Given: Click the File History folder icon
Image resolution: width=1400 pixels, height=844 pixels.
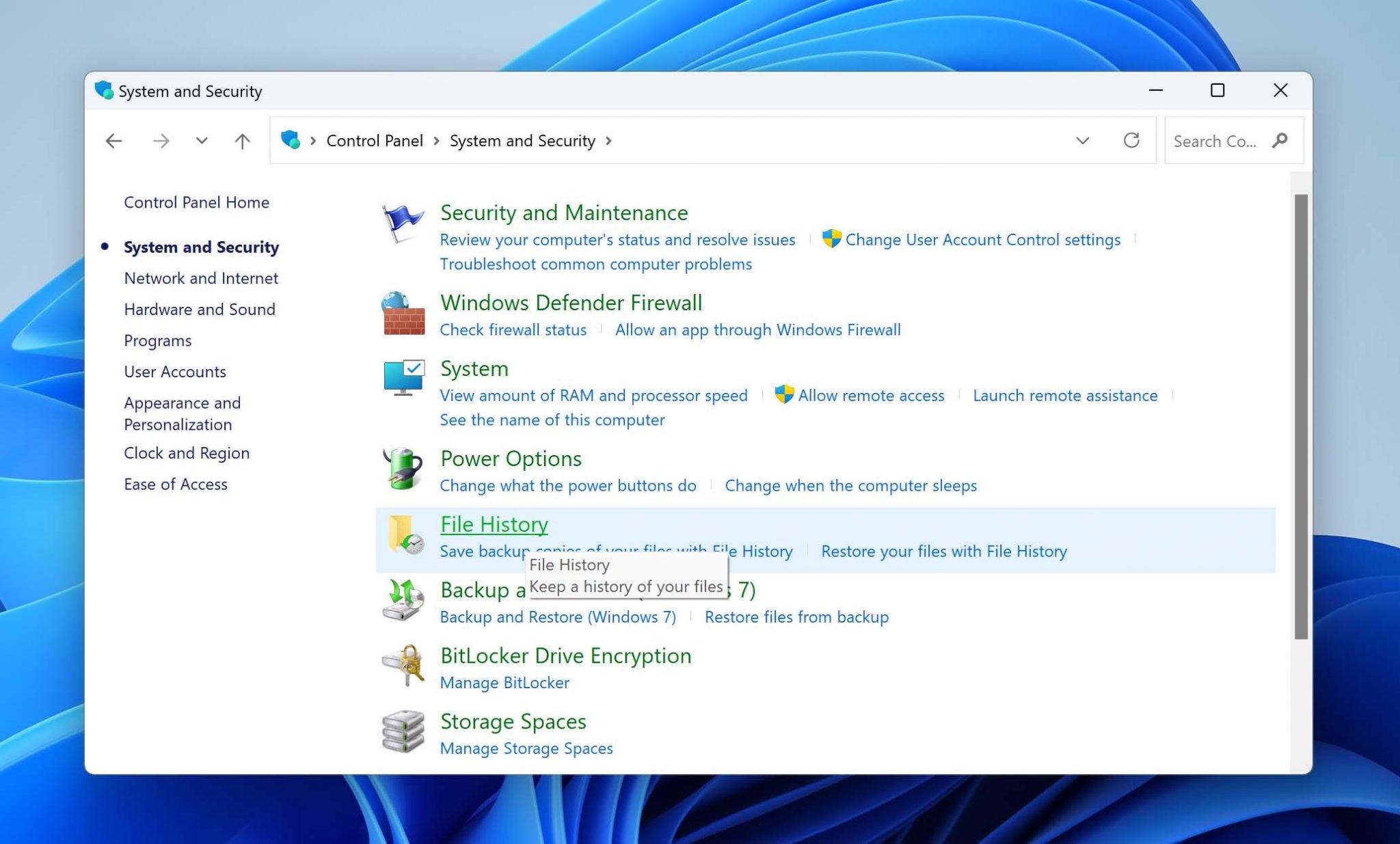Looking at the screenshot, I should (x=405, y=534).
